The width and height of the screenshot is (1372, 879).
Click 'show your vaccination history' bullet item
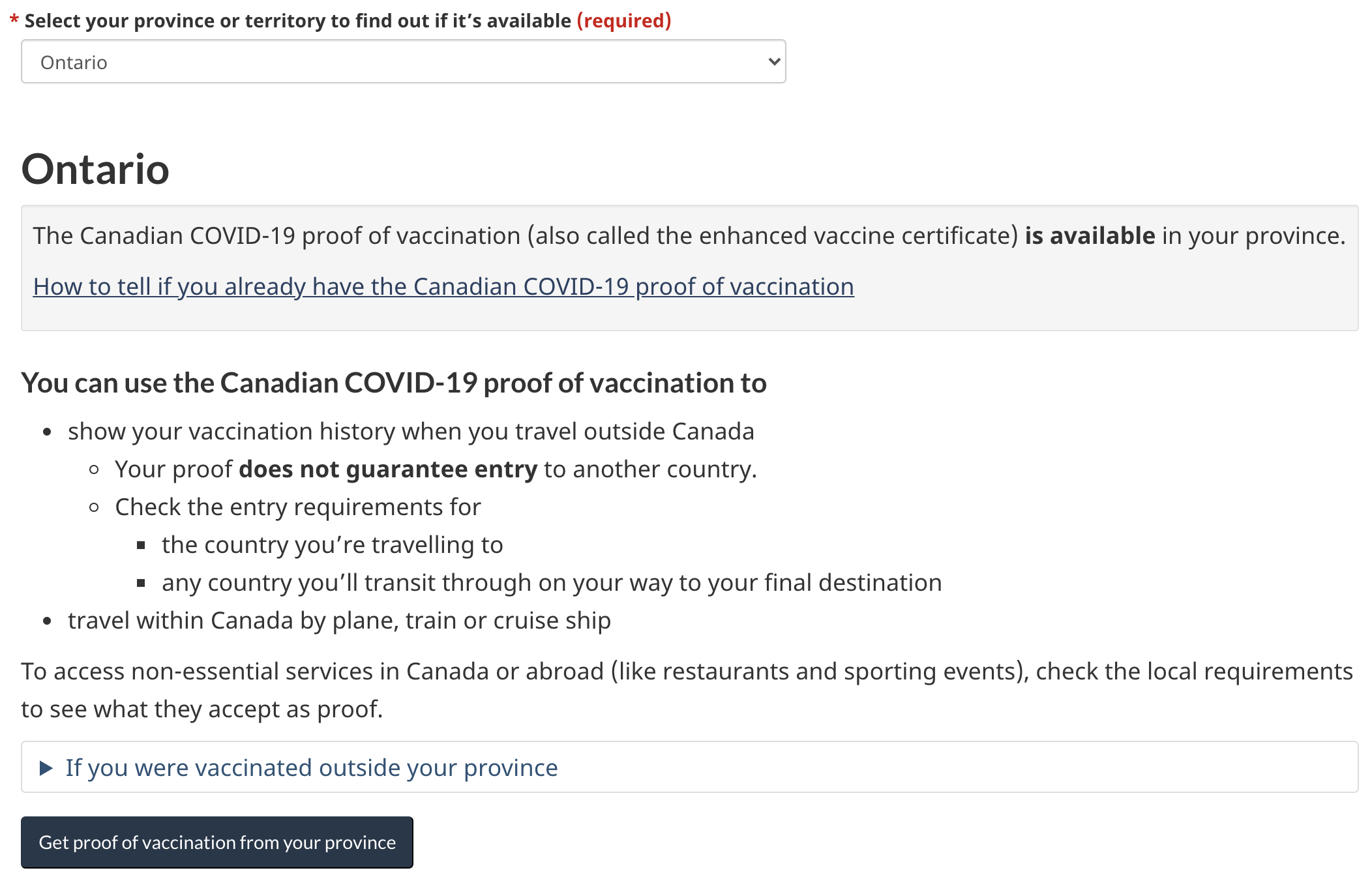point(411,432)
